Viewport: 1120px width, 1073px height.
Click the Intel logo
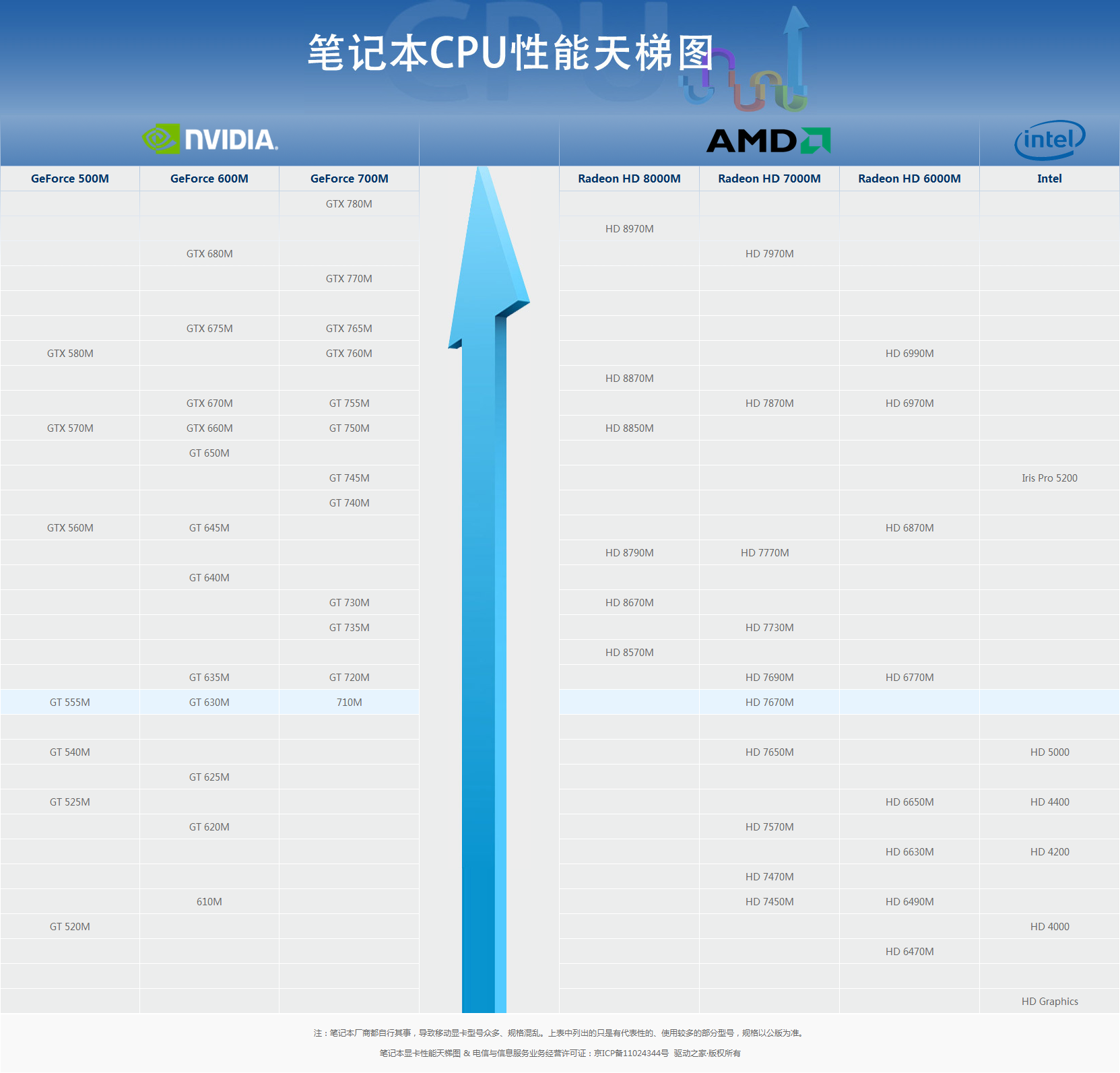(1049, 140)
